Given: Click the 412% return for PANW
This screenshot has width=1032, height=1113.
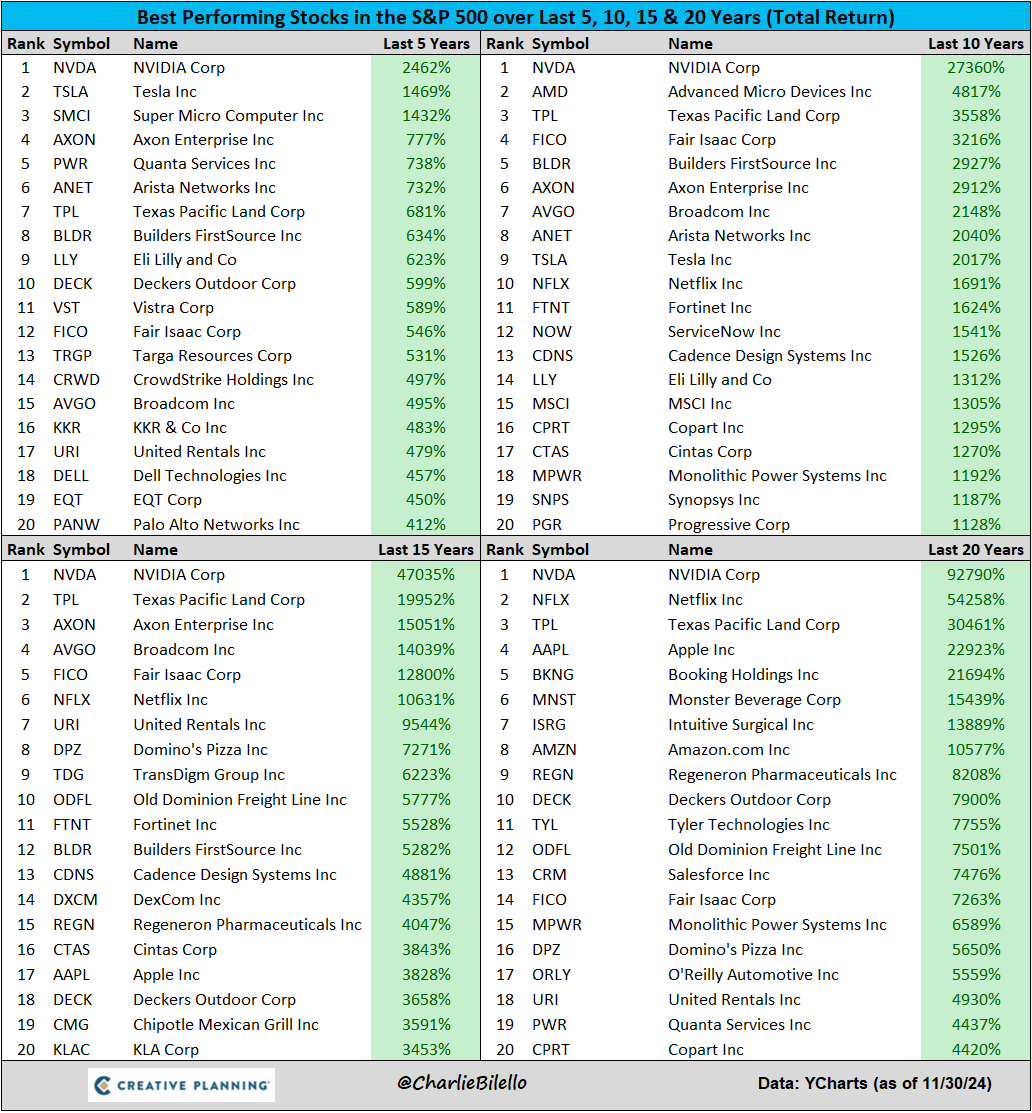Looking at the screenshot, I should 426,525.
